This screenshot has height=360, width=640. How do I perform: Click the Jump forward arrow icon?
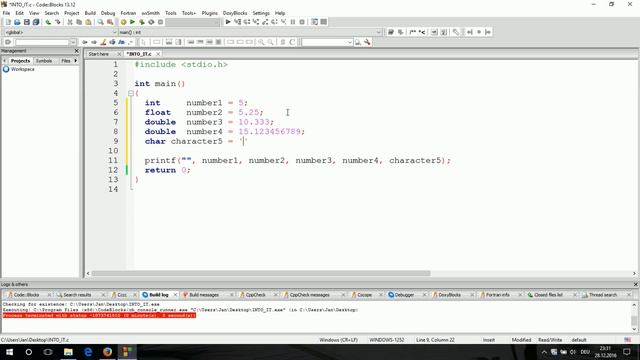94,42
